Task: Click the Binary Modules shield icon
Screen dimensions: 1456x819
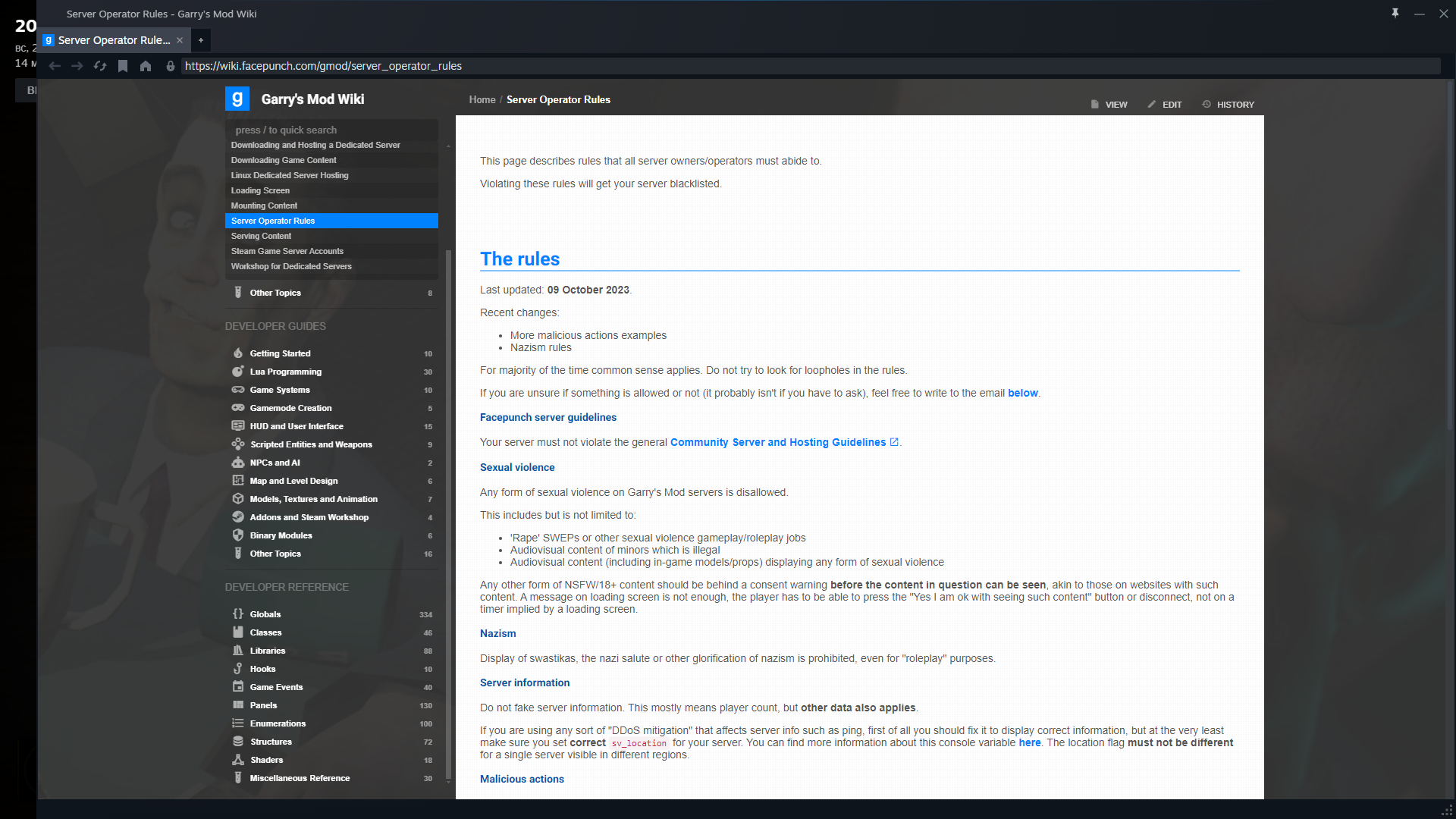Action: tap(238, 535)
